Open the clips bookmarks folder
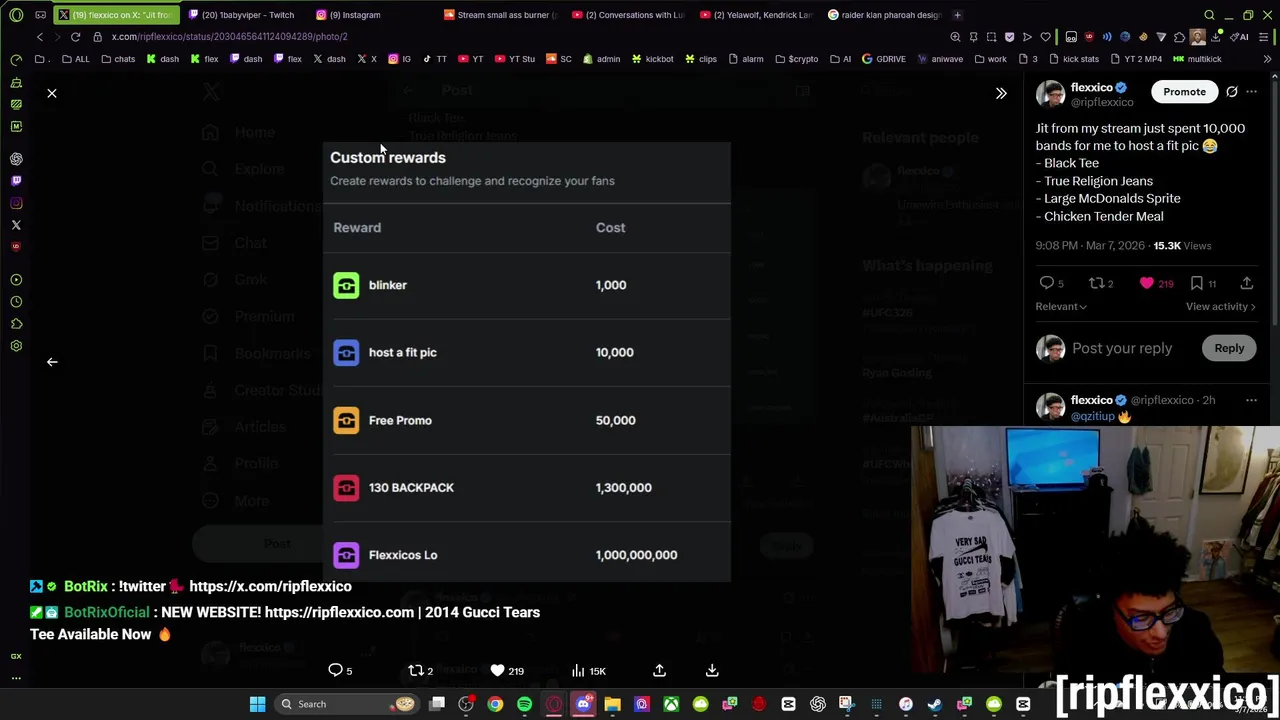 [x=700, y=59]
